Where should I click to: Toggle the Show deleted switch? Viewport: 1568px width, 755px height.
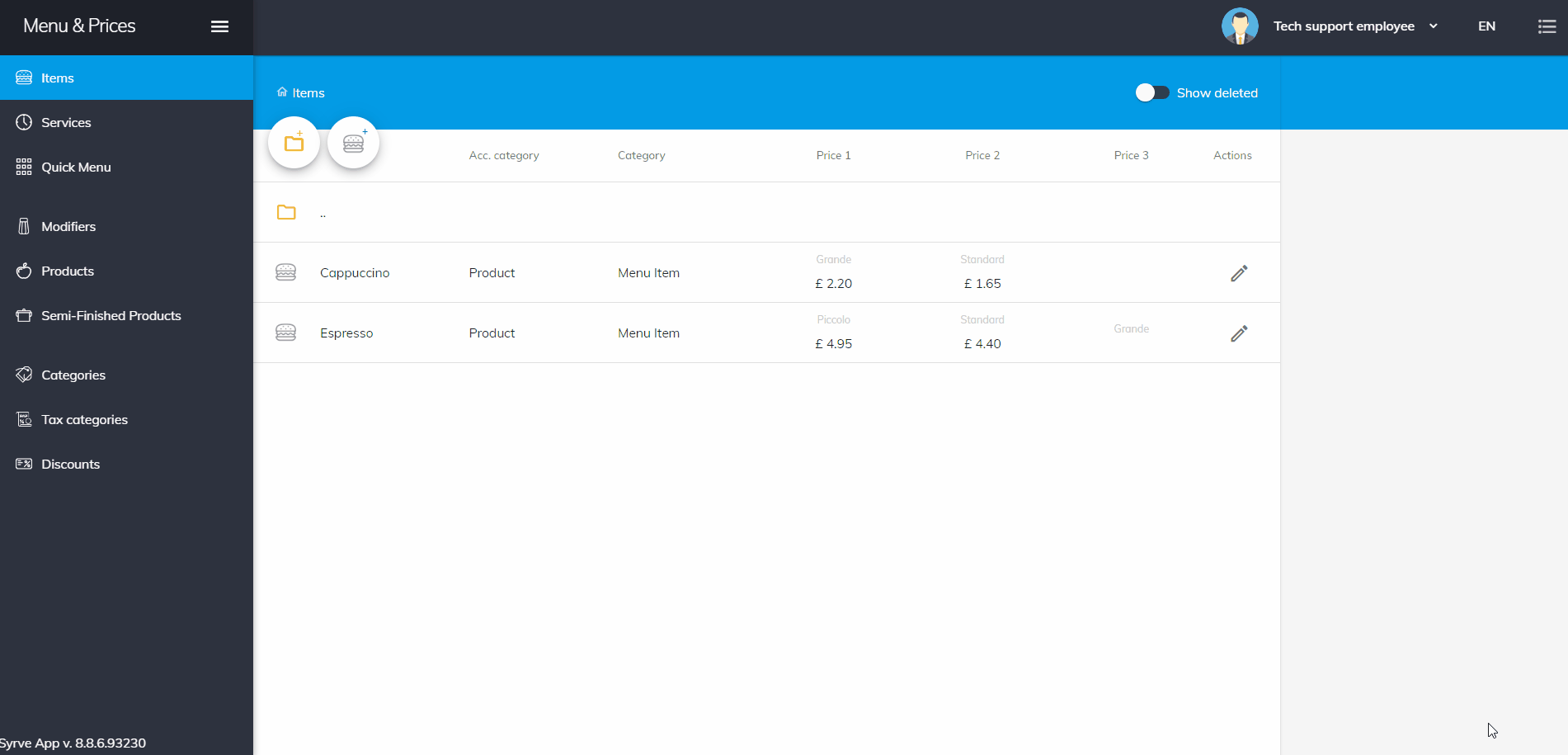[x=1151, y=92]
